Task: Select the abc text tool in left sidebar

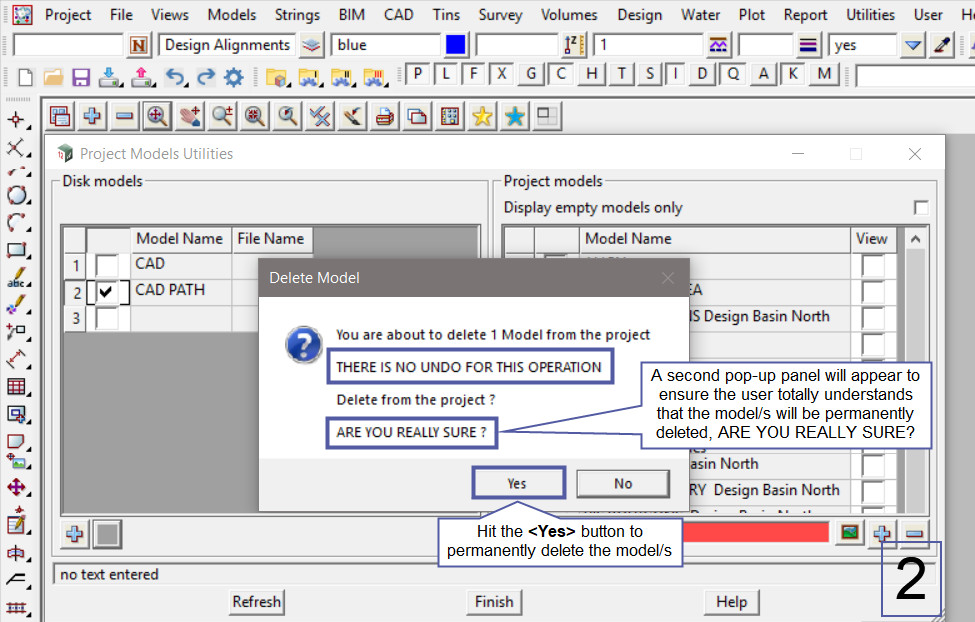Action: [x=17, y=277]
